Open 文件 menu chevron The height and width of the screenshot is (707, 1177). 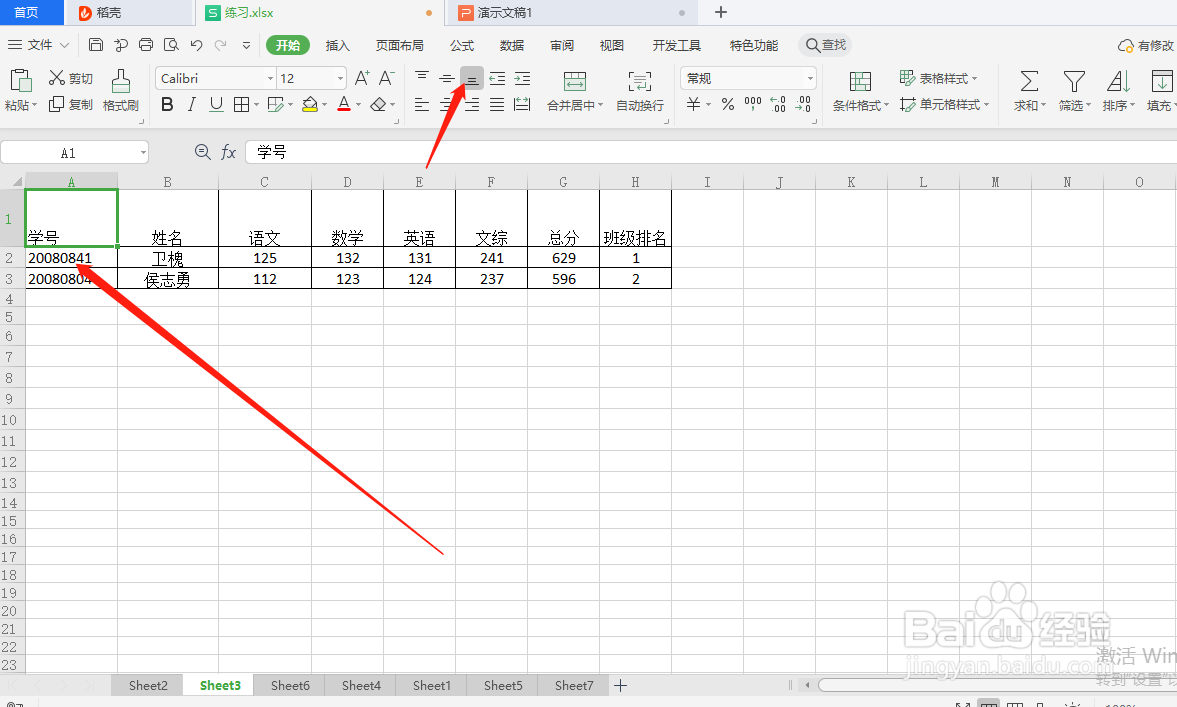pos(65,46)
